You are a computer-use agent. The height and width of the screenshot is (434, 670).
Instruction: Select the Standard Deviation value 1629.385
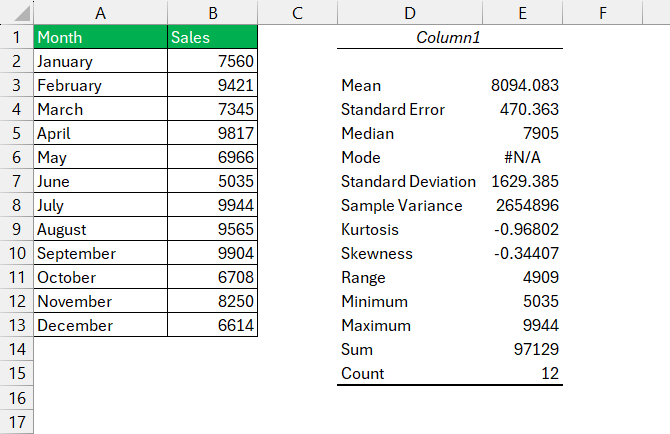coord(523,181)
